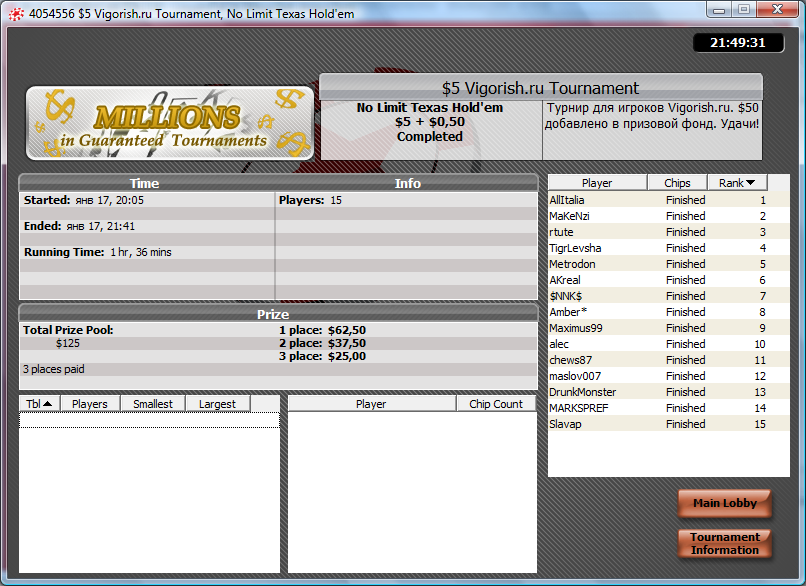
Task: Select the empty first row in tables list
Action: tap(150, 420)
